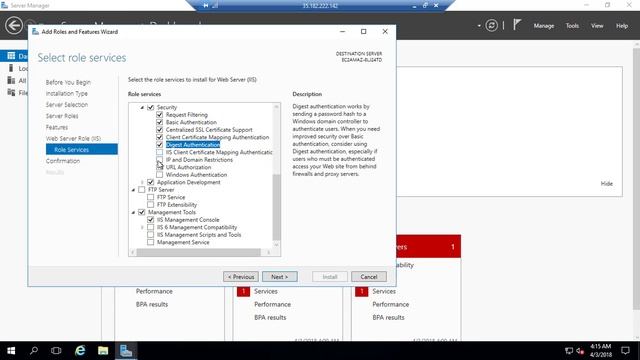Open the dropdown arrow beside refresh icon
Viewport: 640px width, 360px height.
pos(479,26)
